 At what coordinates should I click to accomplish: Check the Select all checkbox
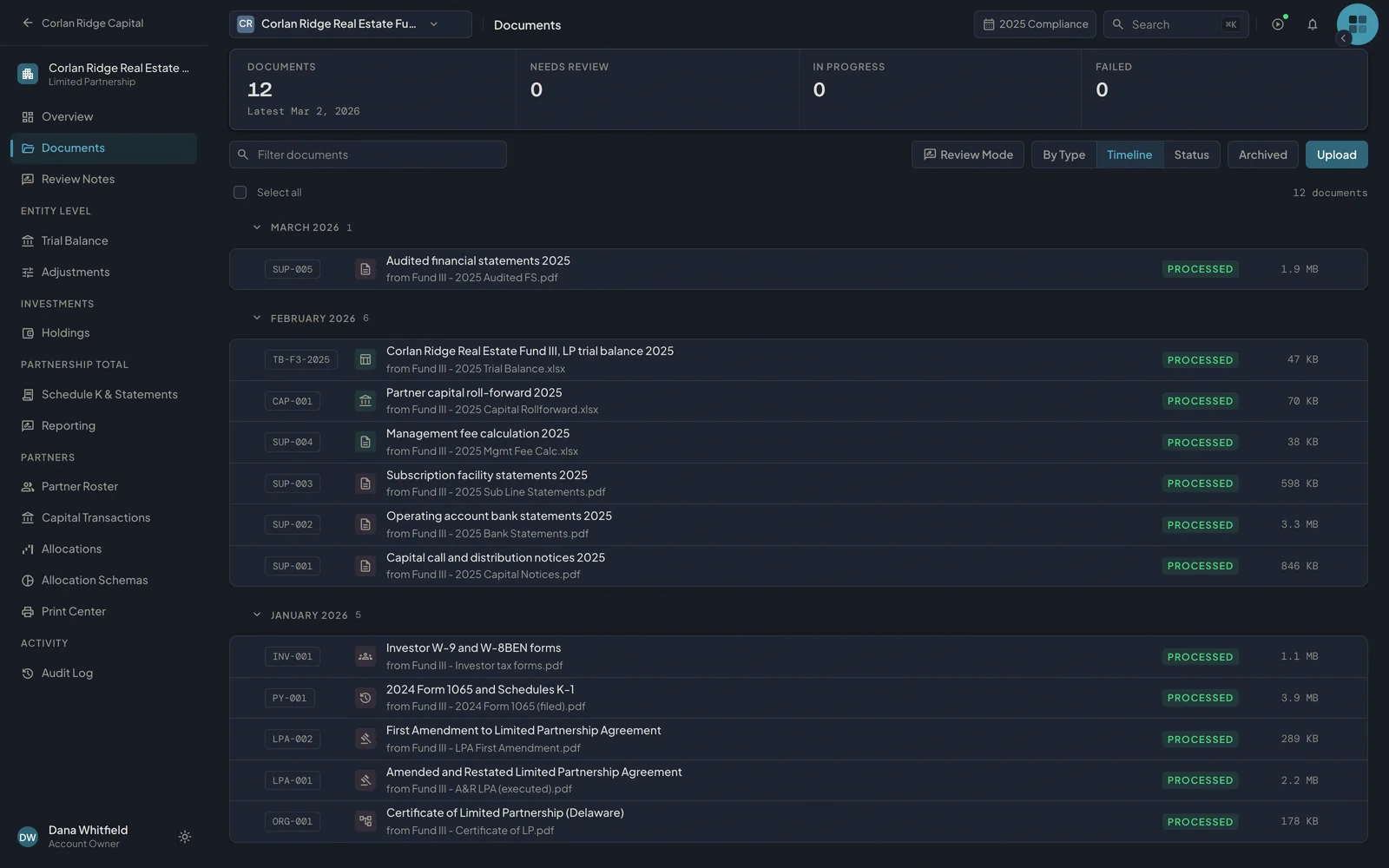click(240, 192)
